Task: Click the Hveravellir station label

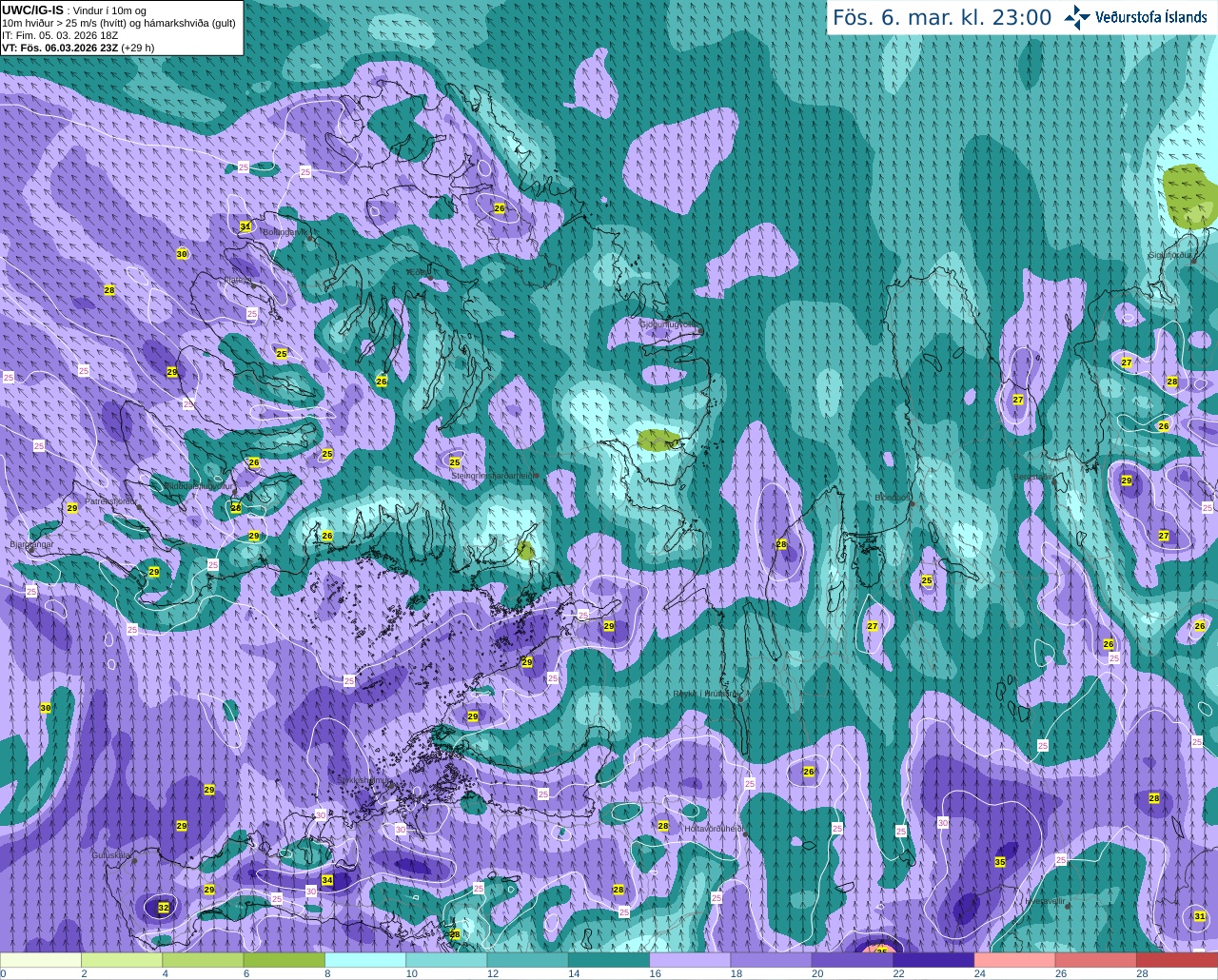Action: [x=1045, y=901]
